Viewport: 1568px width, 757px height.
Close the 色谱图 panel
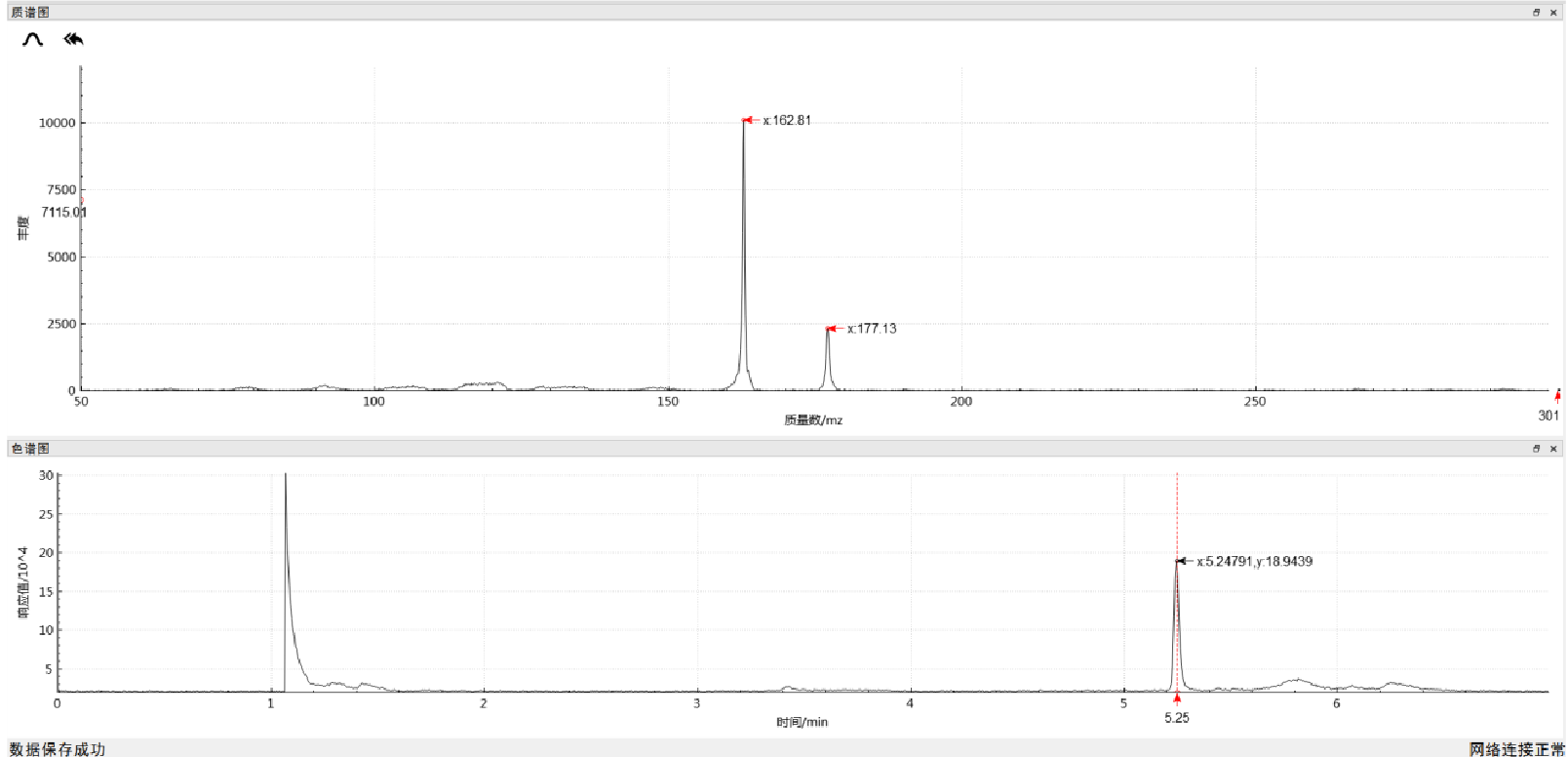click(x=1553, y=449)
